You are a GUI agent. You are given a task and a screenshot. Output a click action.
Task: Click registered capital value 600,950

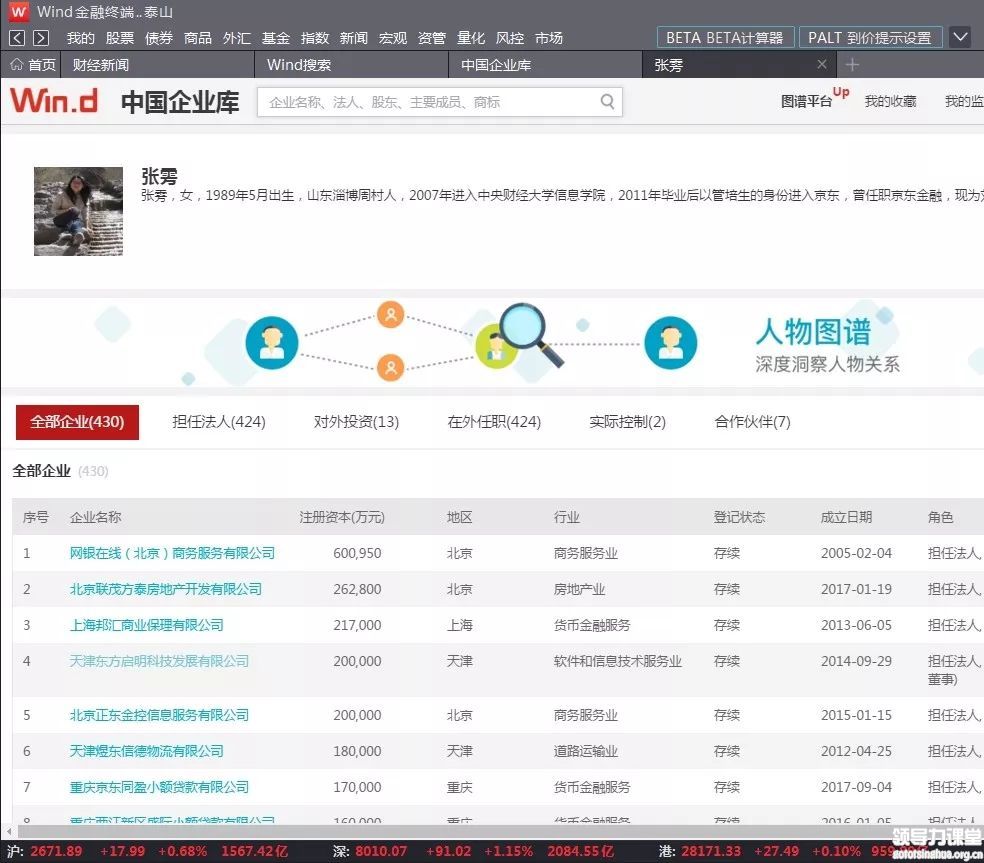[x=357, y=553]
